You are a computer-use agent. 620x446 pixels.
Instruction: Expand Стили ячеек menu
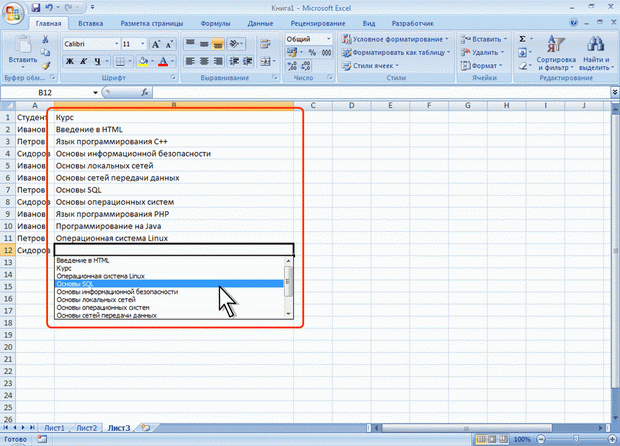pos(370,66)
